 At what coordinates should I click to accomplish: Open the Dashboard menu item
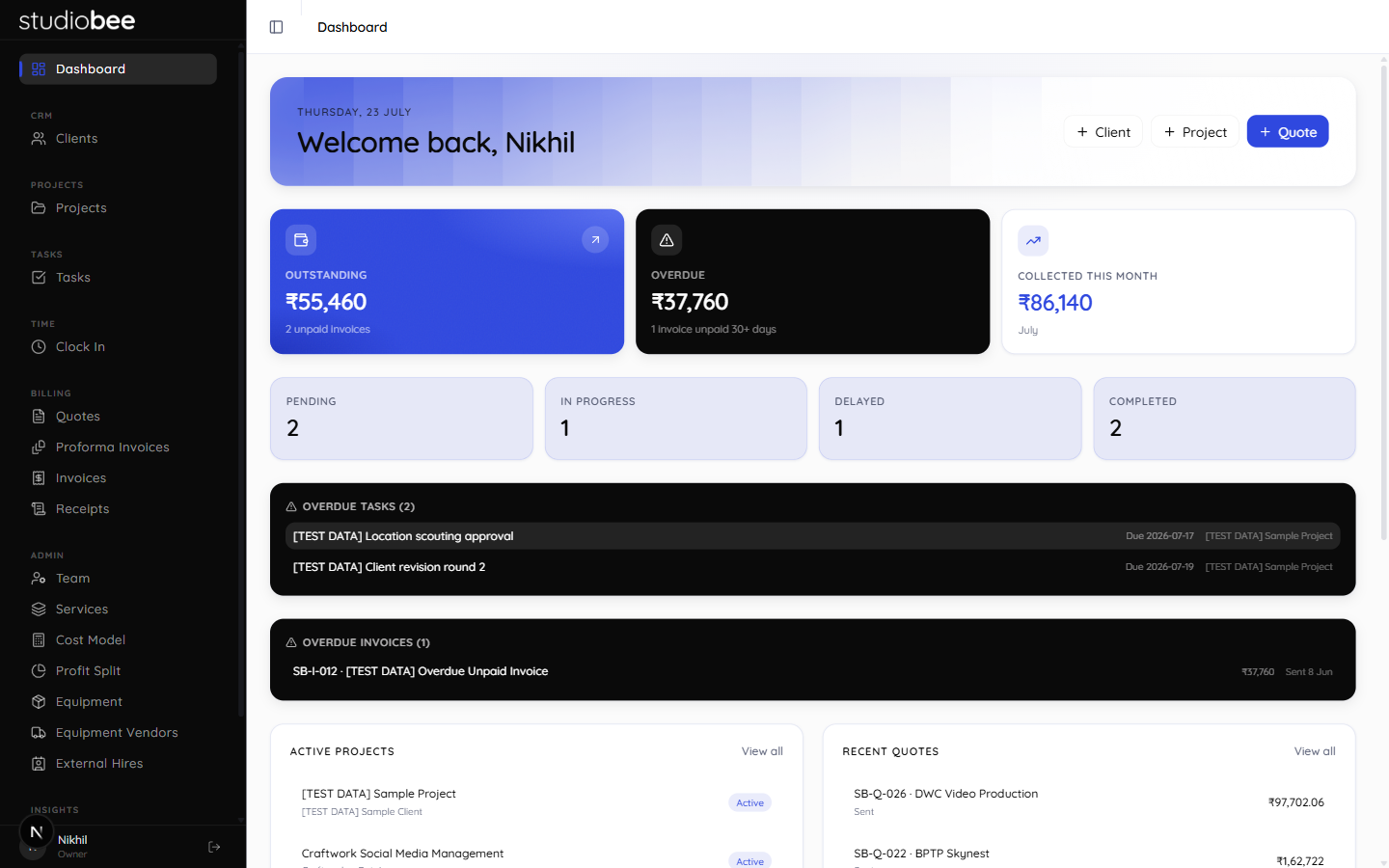[x=118, y=68]
